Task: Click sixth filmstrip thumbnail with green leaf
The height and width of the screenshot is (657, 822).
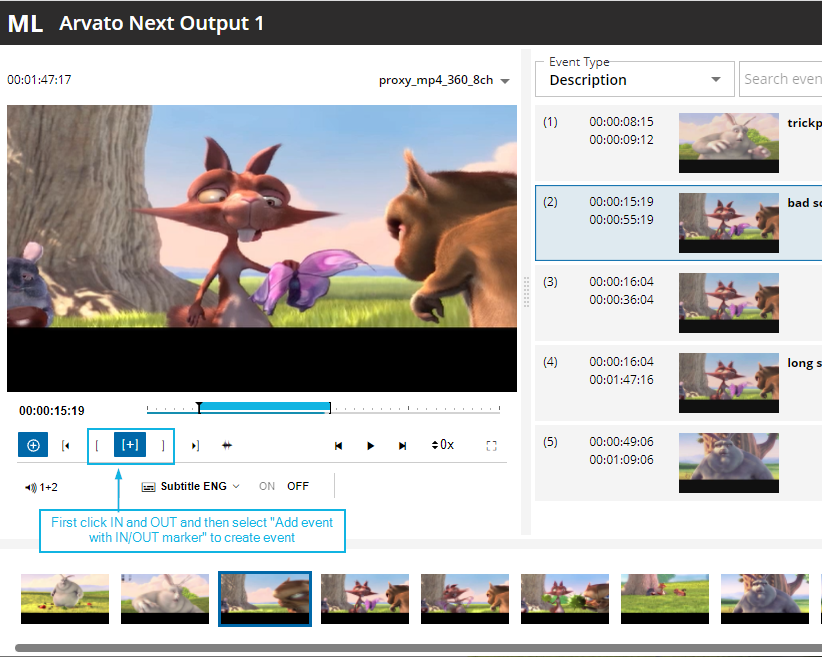Action: click(x=565, y=599)
